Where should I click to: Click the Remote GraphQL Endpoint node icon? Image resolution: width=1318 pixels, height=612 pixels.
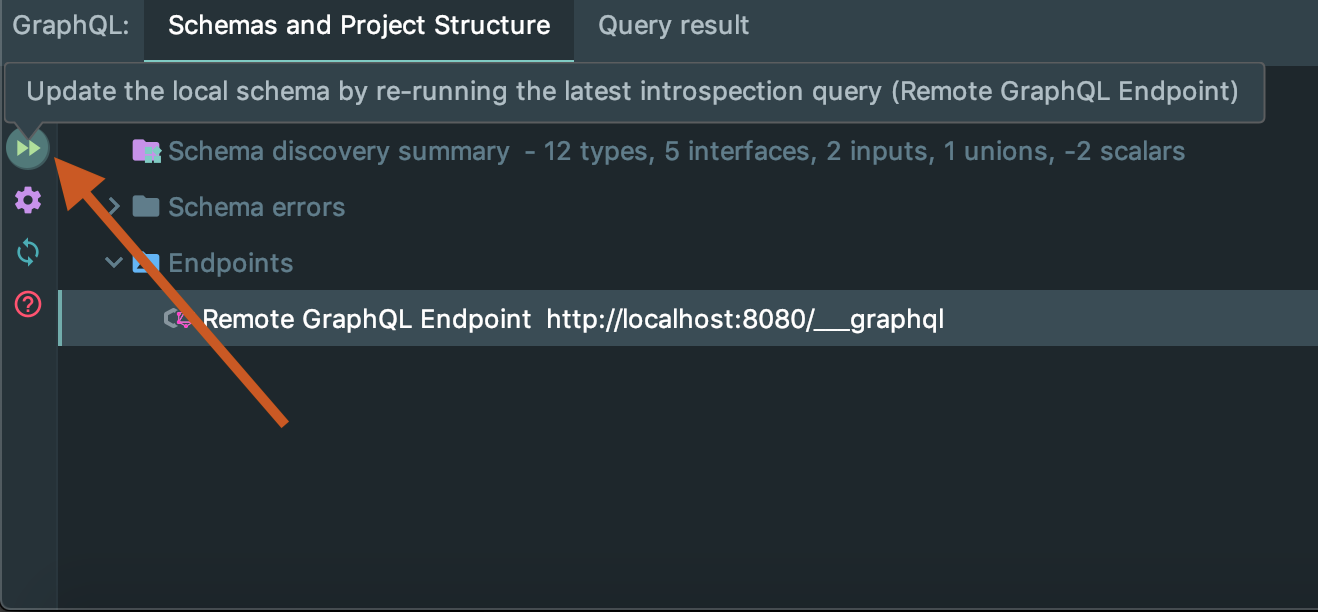tap(179, 319)
